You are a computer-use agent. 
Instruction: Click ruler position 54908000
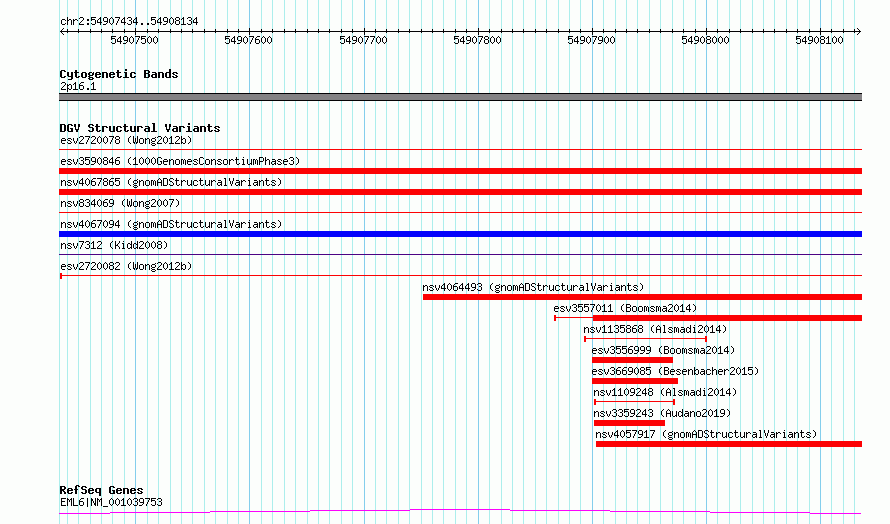706,40
